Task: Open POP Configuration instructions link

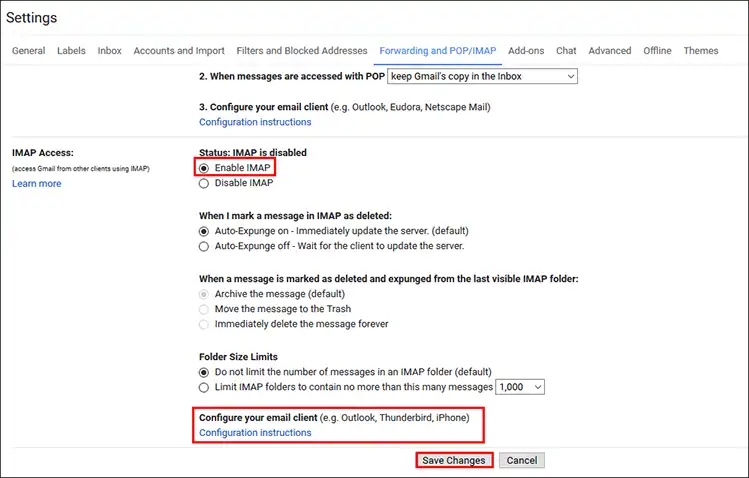Action: pyautogui.click(x=255, y=122)
